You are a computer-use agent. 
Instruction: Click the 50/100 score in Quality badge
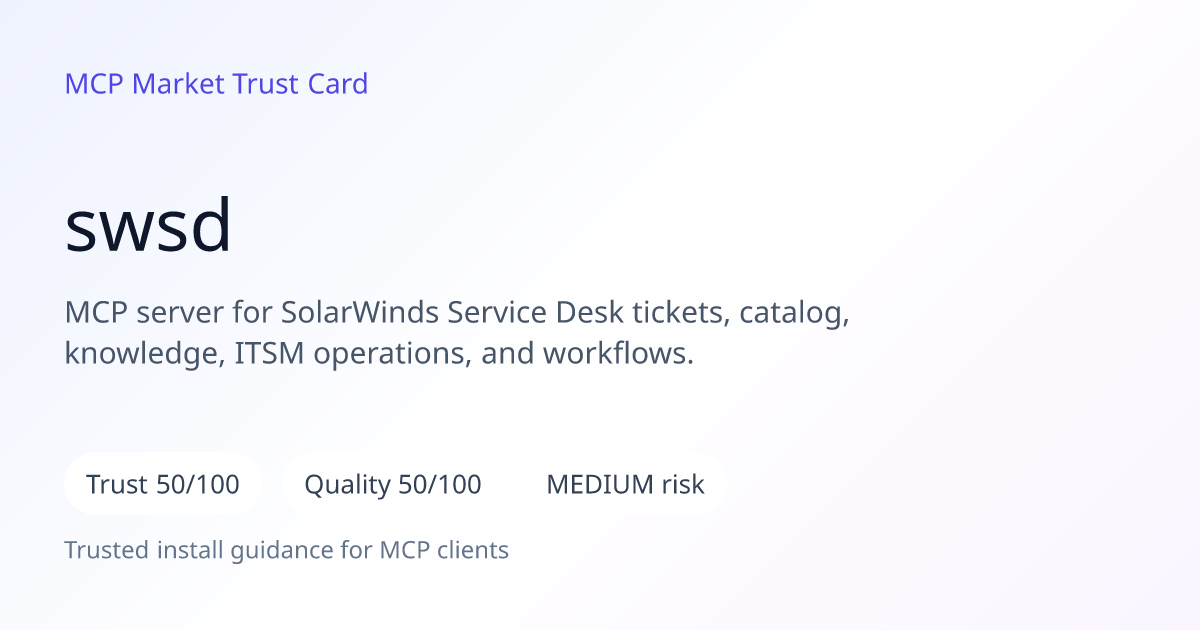click(x=440, y=485)
